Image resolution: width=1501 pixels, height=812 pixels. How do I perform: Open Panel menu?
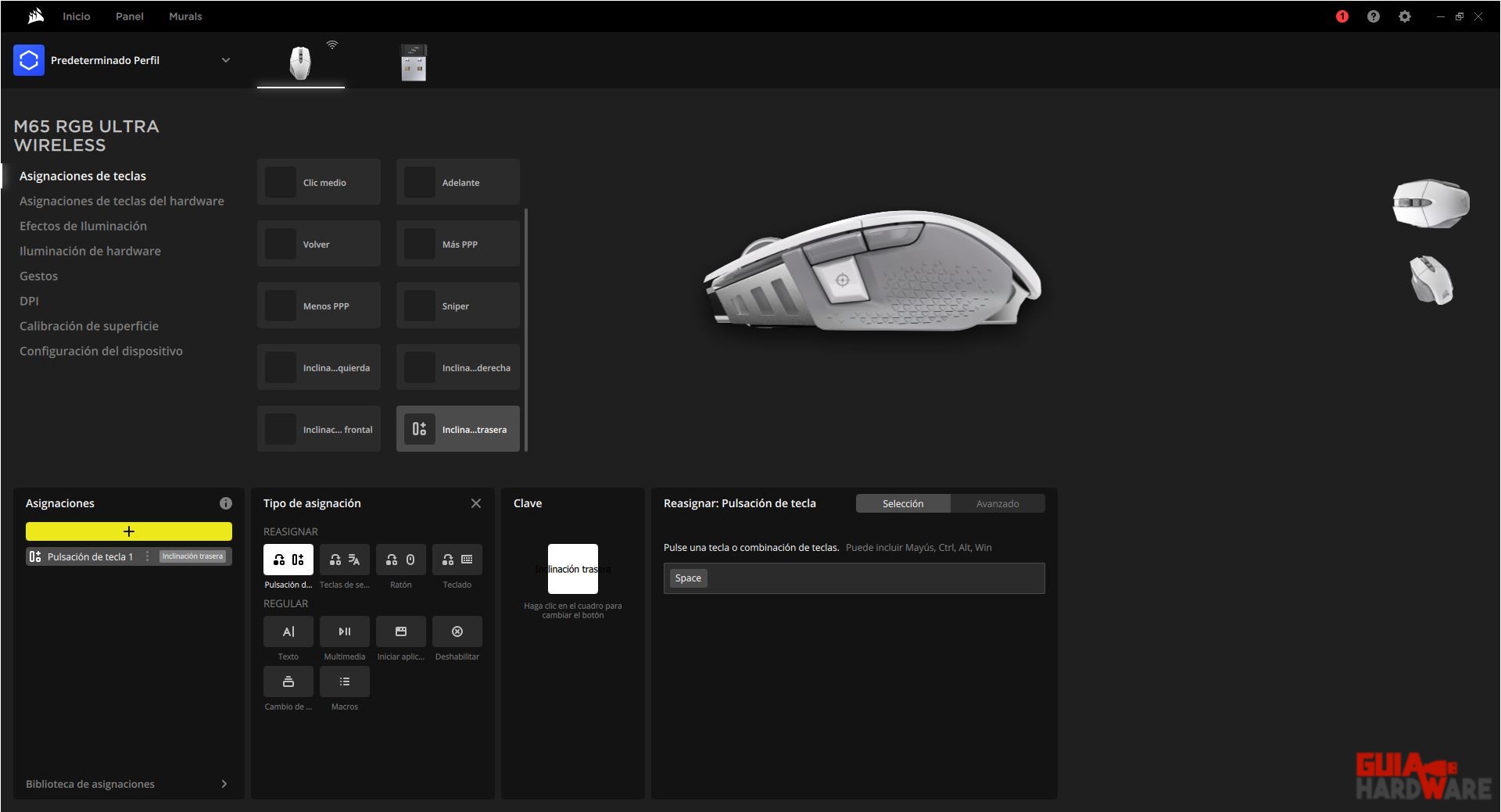point(130,16)
